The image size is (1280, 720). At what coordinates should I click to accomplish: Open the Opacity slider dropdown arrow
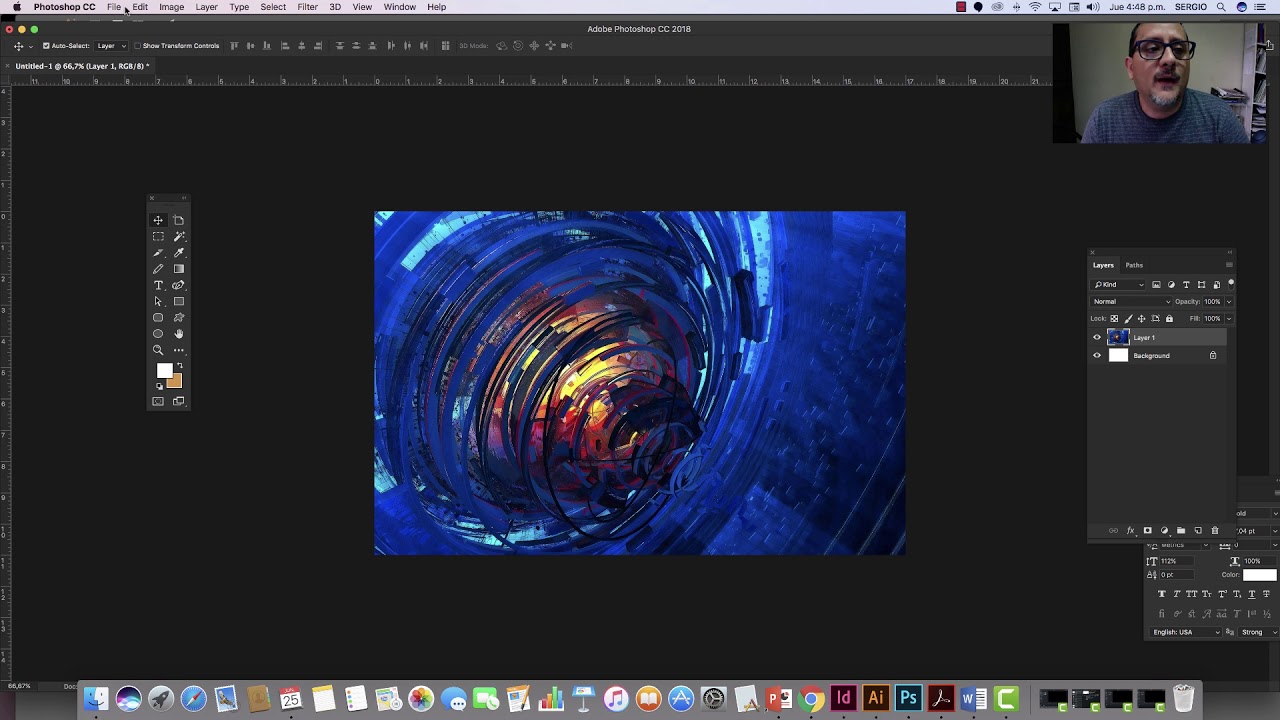coord(1229,302)
